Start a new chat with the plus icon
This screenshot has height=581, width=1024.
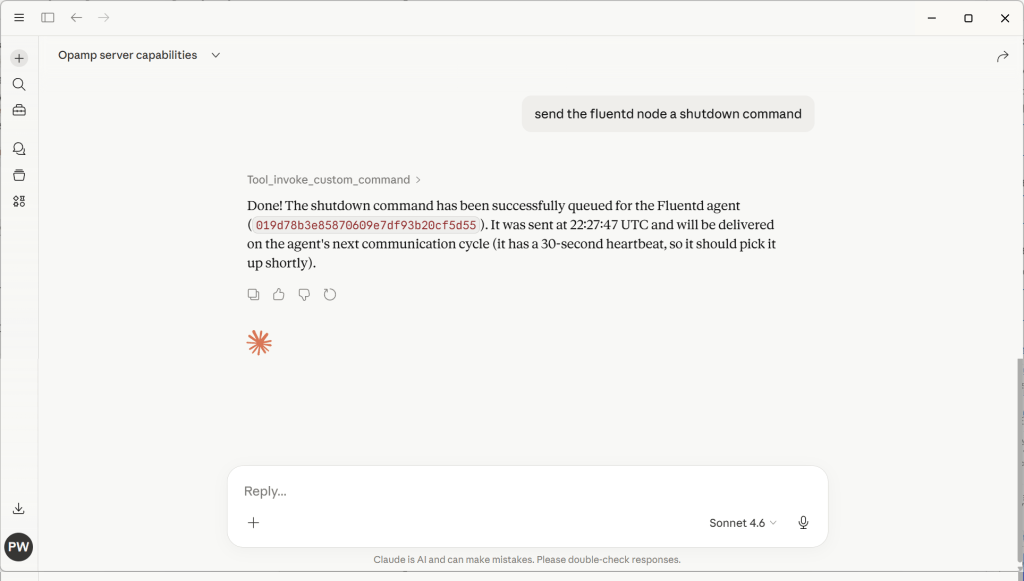point(18,57)
